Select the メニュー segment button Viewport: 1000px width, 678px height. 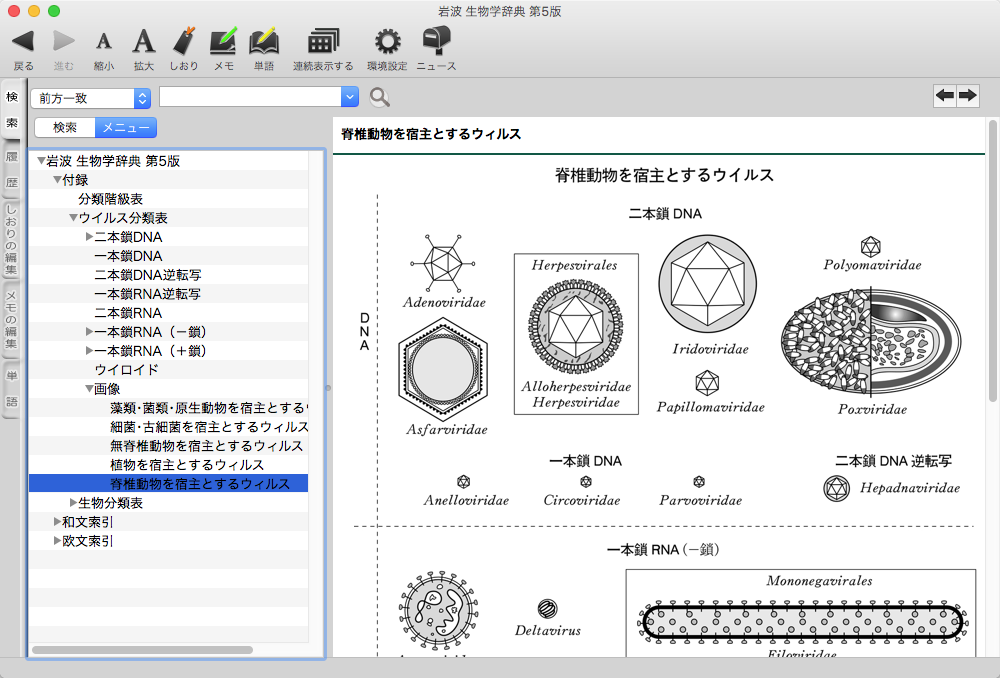click(126, 127)
